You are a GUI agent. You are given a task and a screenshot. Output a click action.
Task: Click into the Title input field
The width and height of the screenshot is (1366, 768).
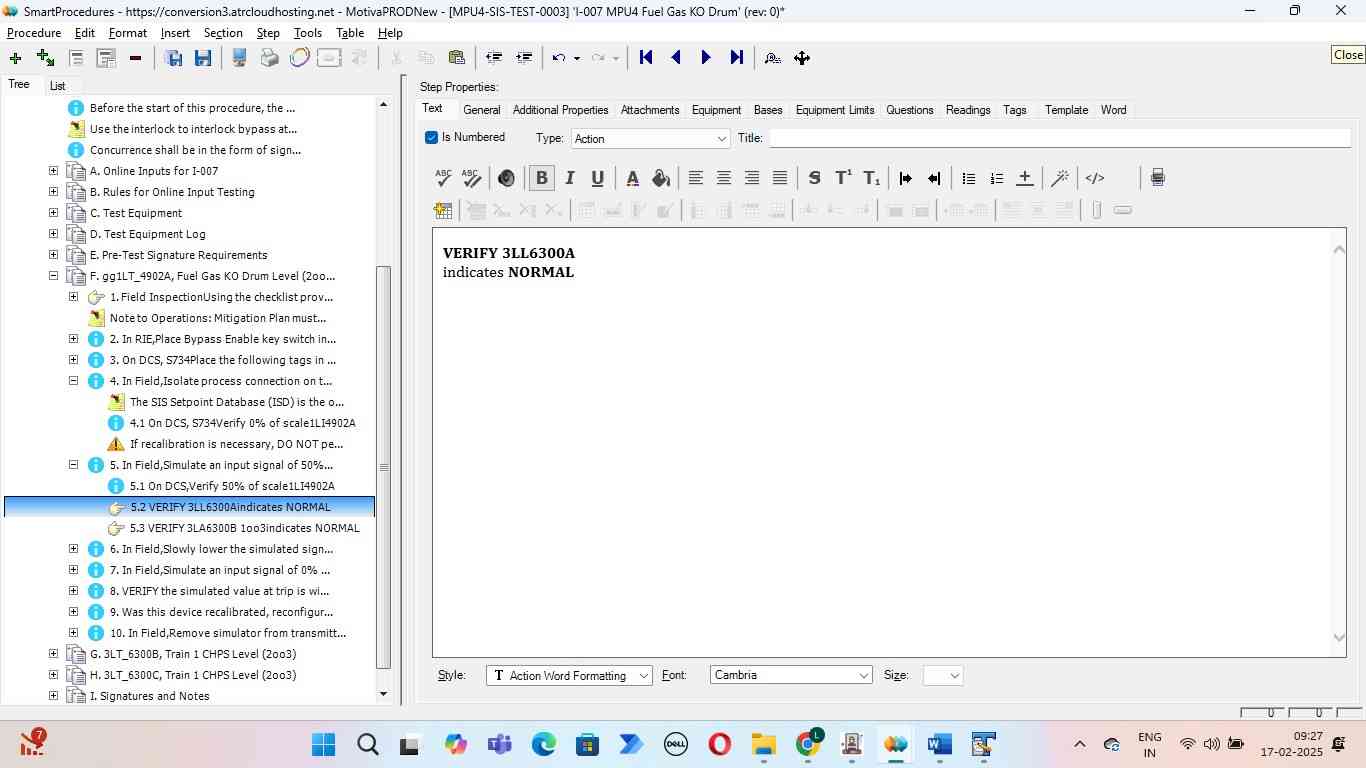(x=1059, y=138)
